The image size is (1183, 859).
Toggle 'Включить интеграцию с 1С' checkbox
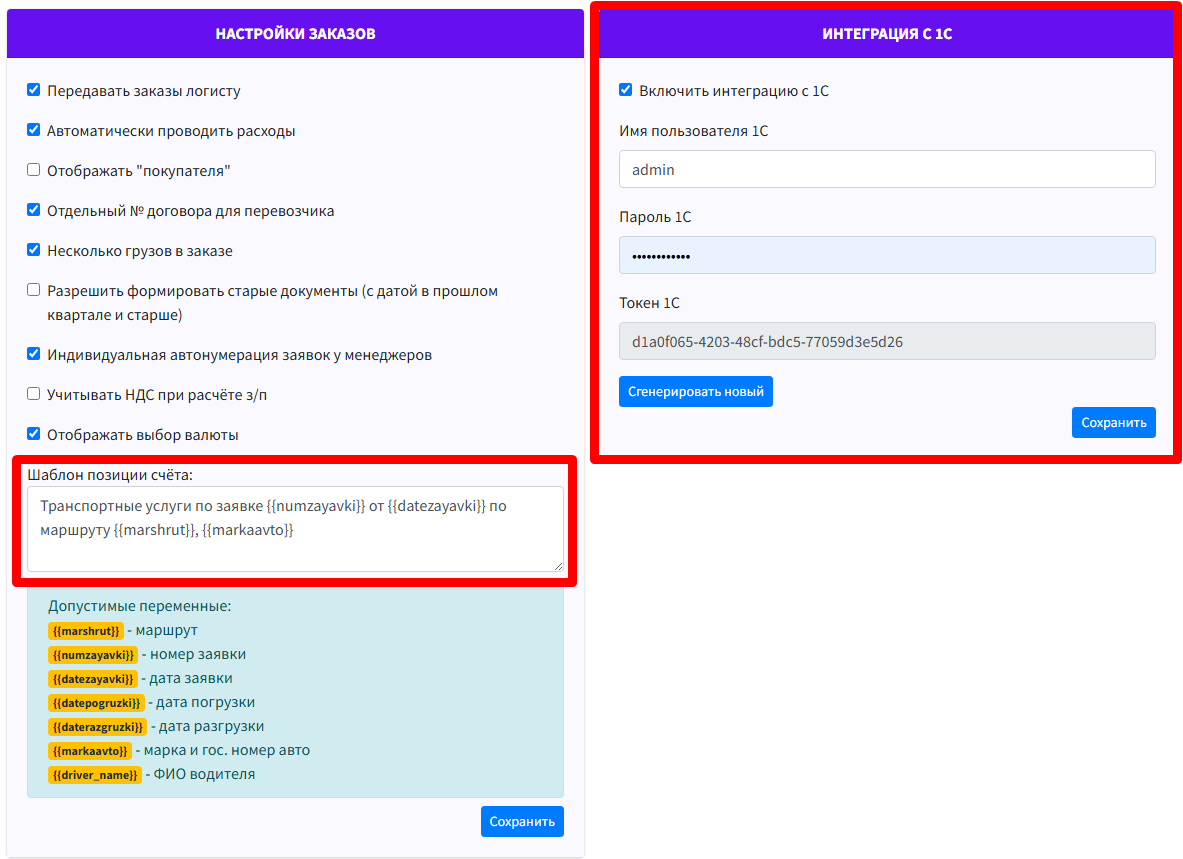[626, 90]
